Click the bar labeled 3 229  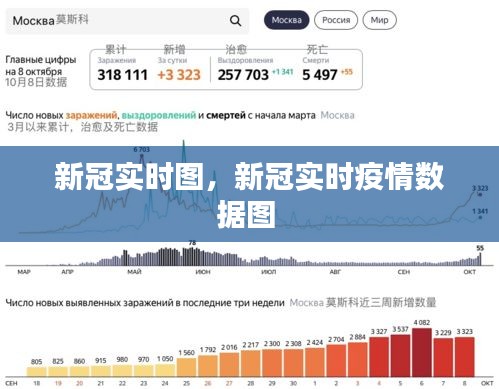443,358
